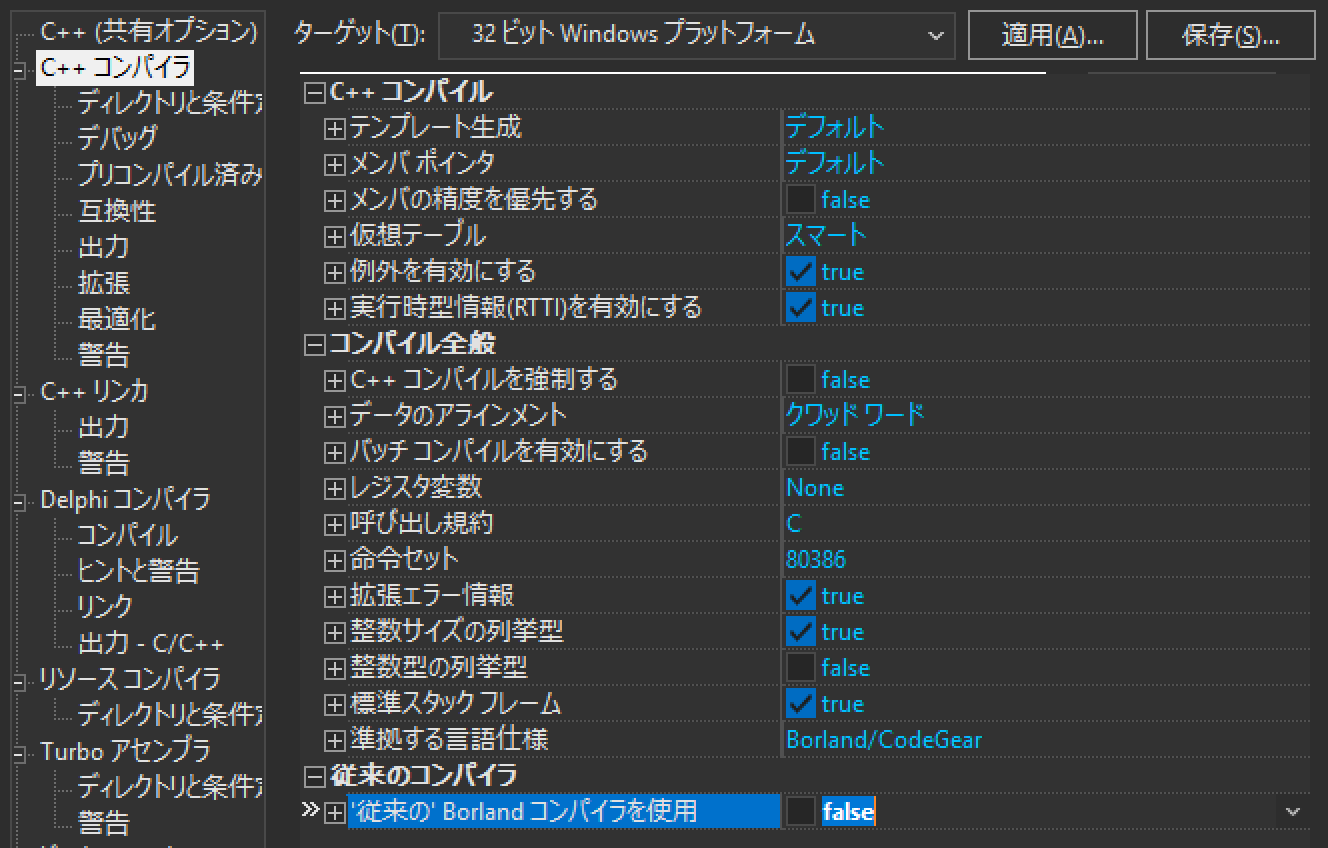The width and height of the screenshot is (1328, 848).
Task: Open the ターゲット platform dropdown
Action: (938, 35)
